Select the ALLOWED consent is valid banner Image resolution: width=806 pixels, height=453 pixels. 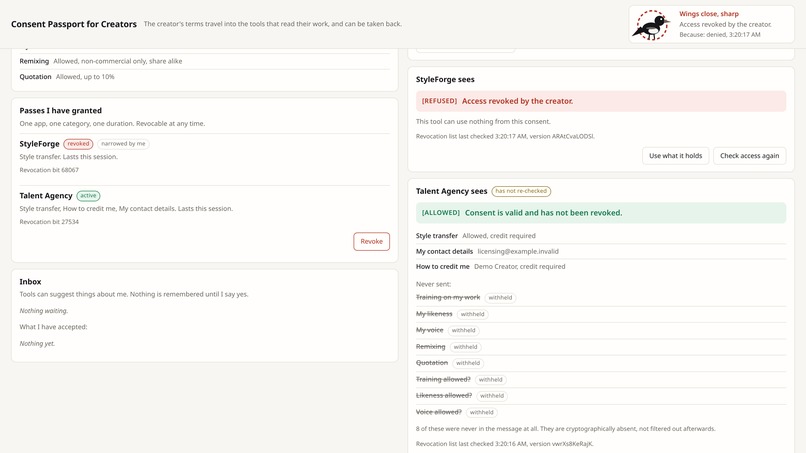[601, 213]
